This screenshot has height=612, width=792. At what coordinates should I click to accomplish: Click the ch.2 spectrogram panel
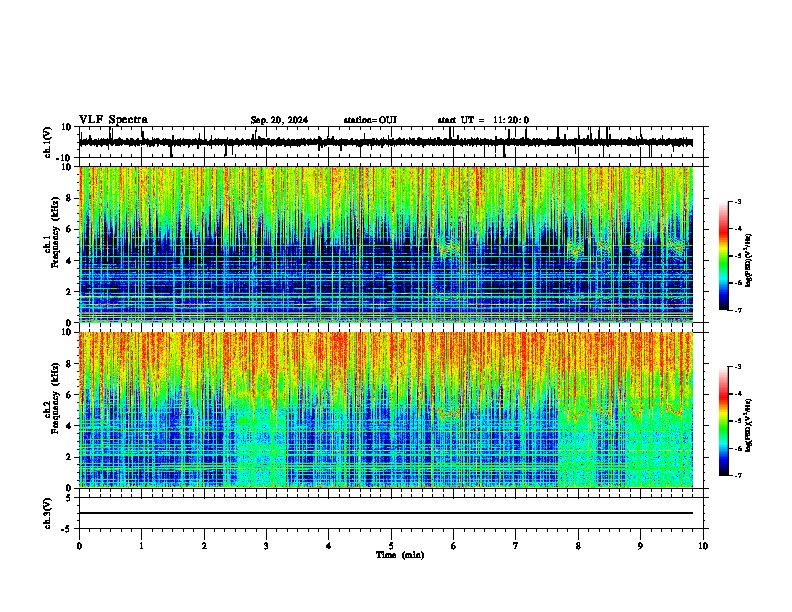(386, 410)
